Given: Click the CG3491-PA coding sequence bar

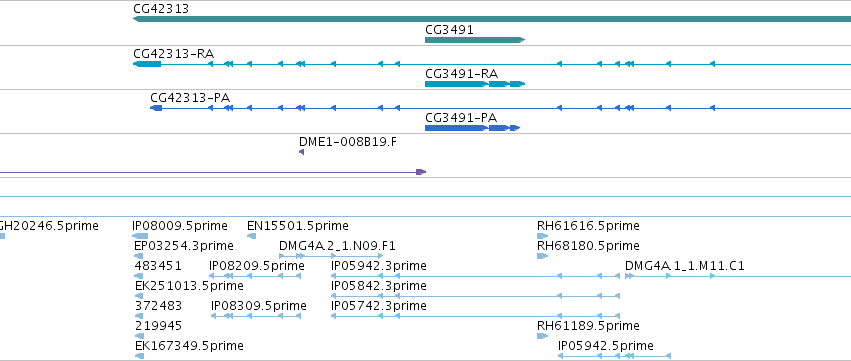Looking at the screenshot, I should click(x=472, y=128).
